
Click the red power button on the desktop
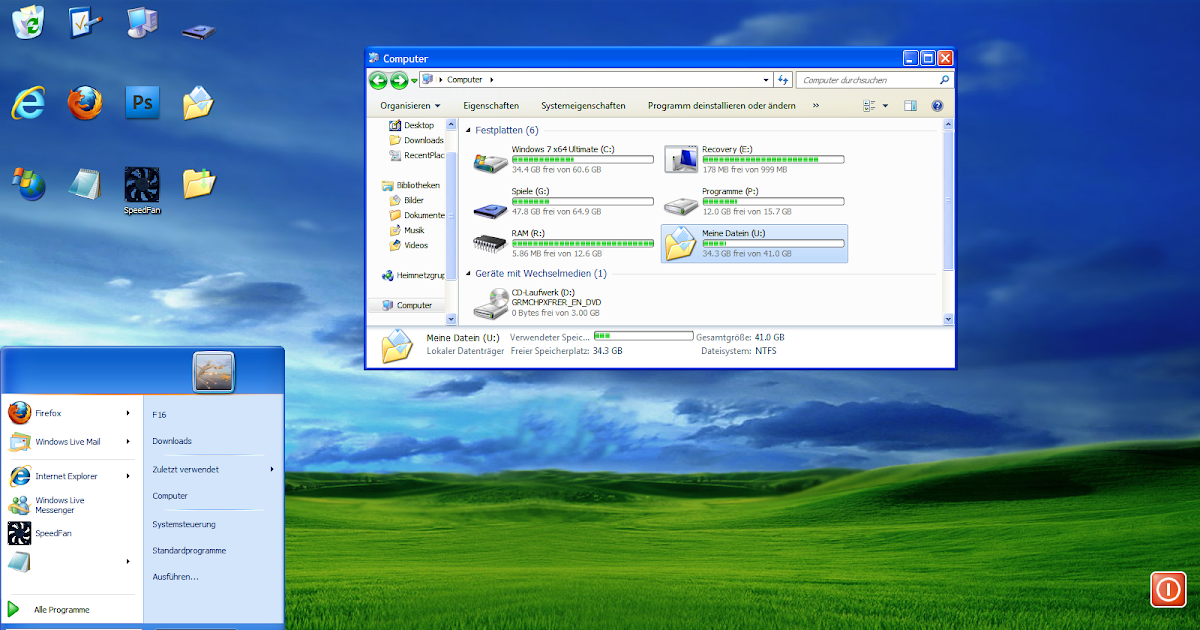[x=1167, y=589]
